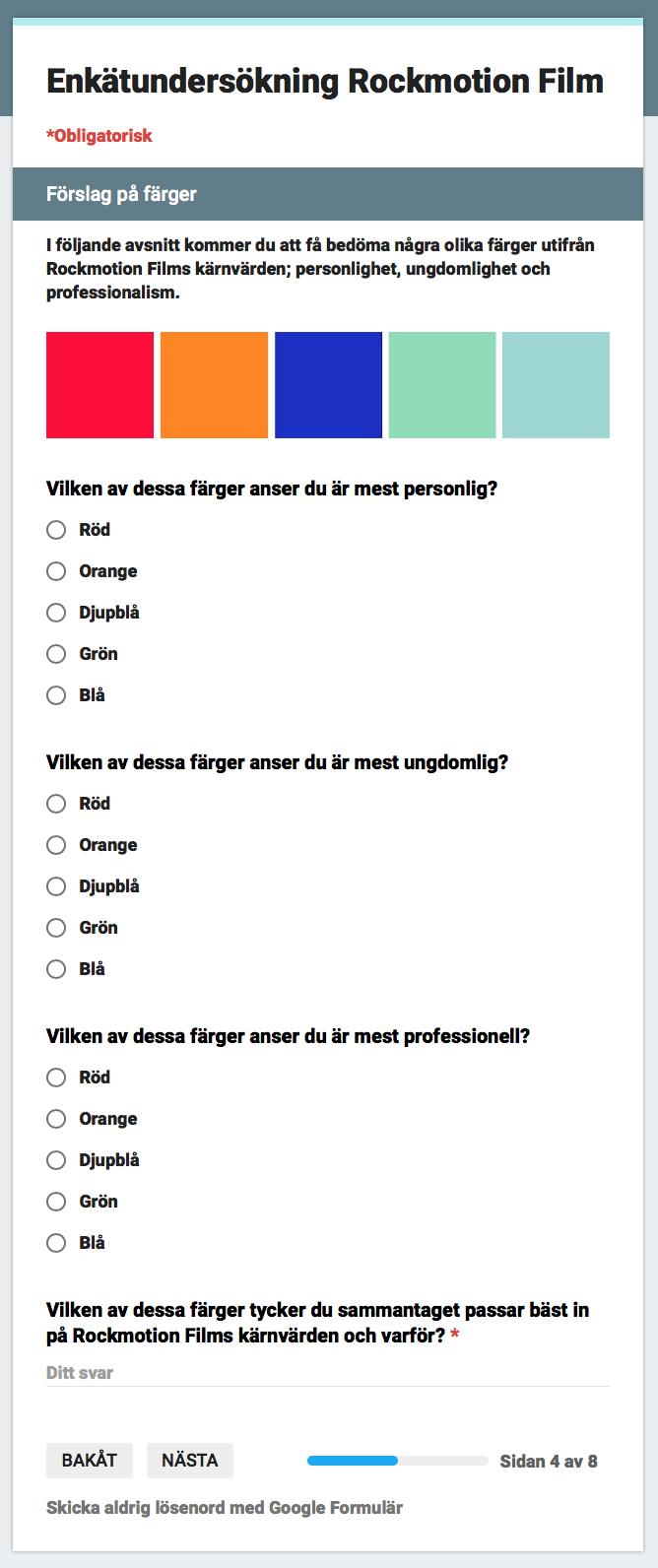Click the red color swatch image
This screenshot has width=658, height=1568.
coord(99,385)
